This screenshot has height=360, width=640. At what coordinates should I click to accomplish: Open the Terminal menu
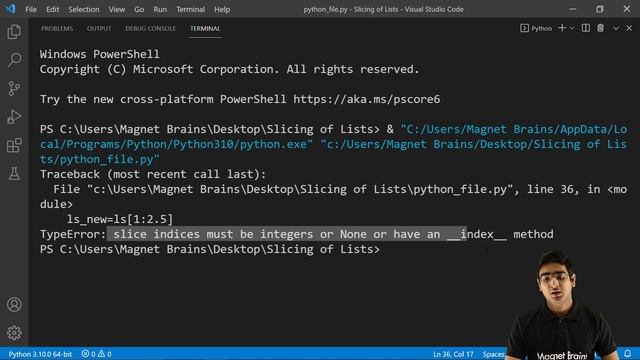191,9
